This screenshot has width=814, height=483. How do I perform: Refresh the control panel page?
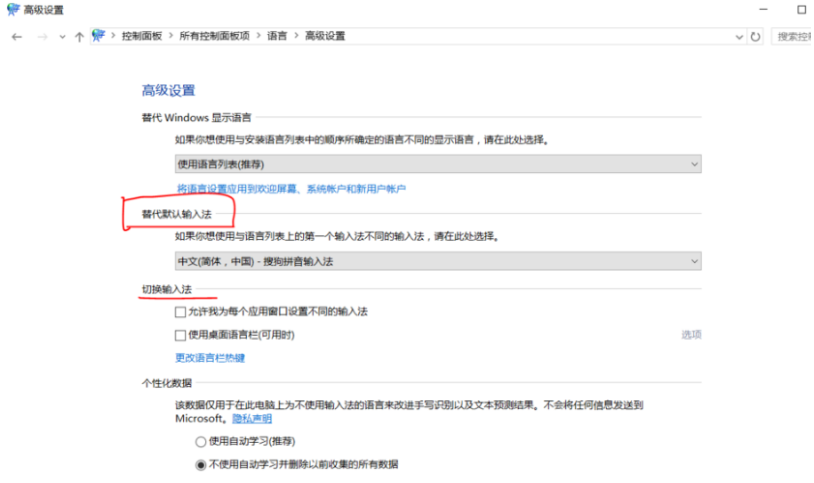tap(756, 36)
